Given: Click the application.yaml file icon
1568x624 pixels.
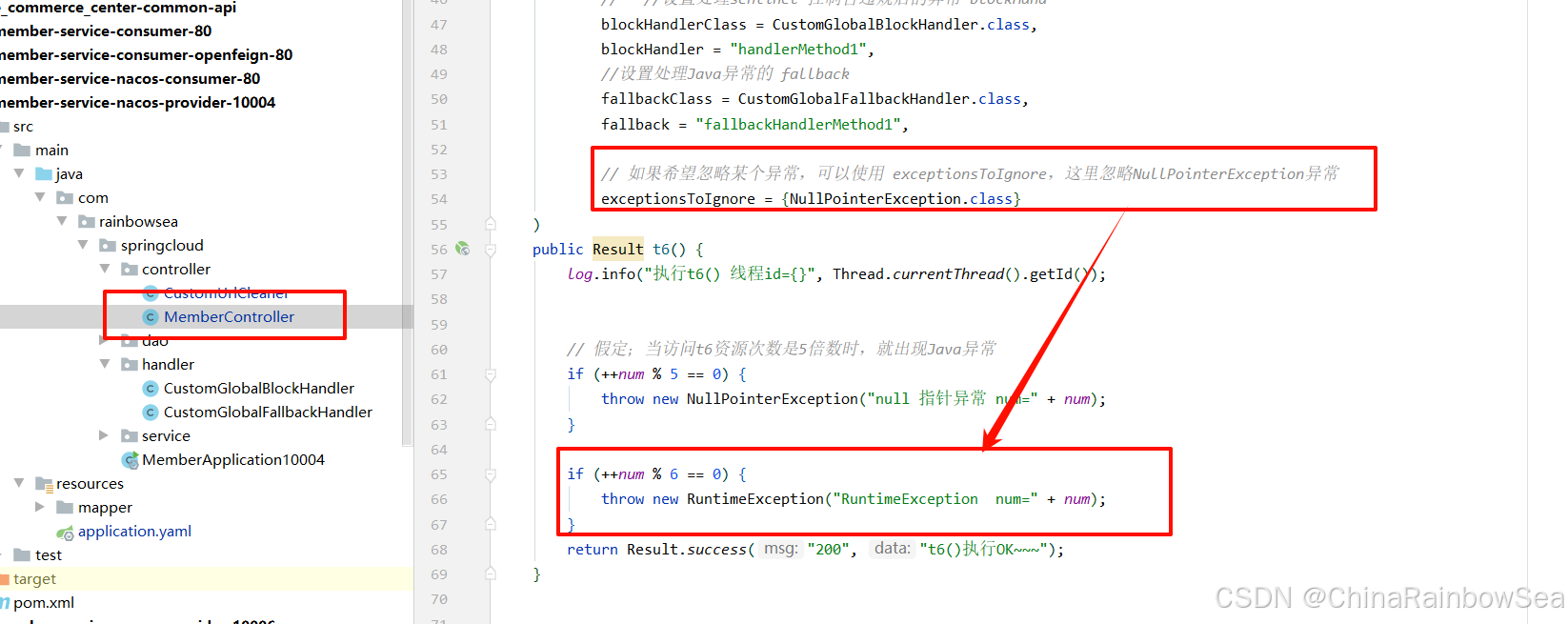Looking at the screenshot, I should [x=65, y=533].
